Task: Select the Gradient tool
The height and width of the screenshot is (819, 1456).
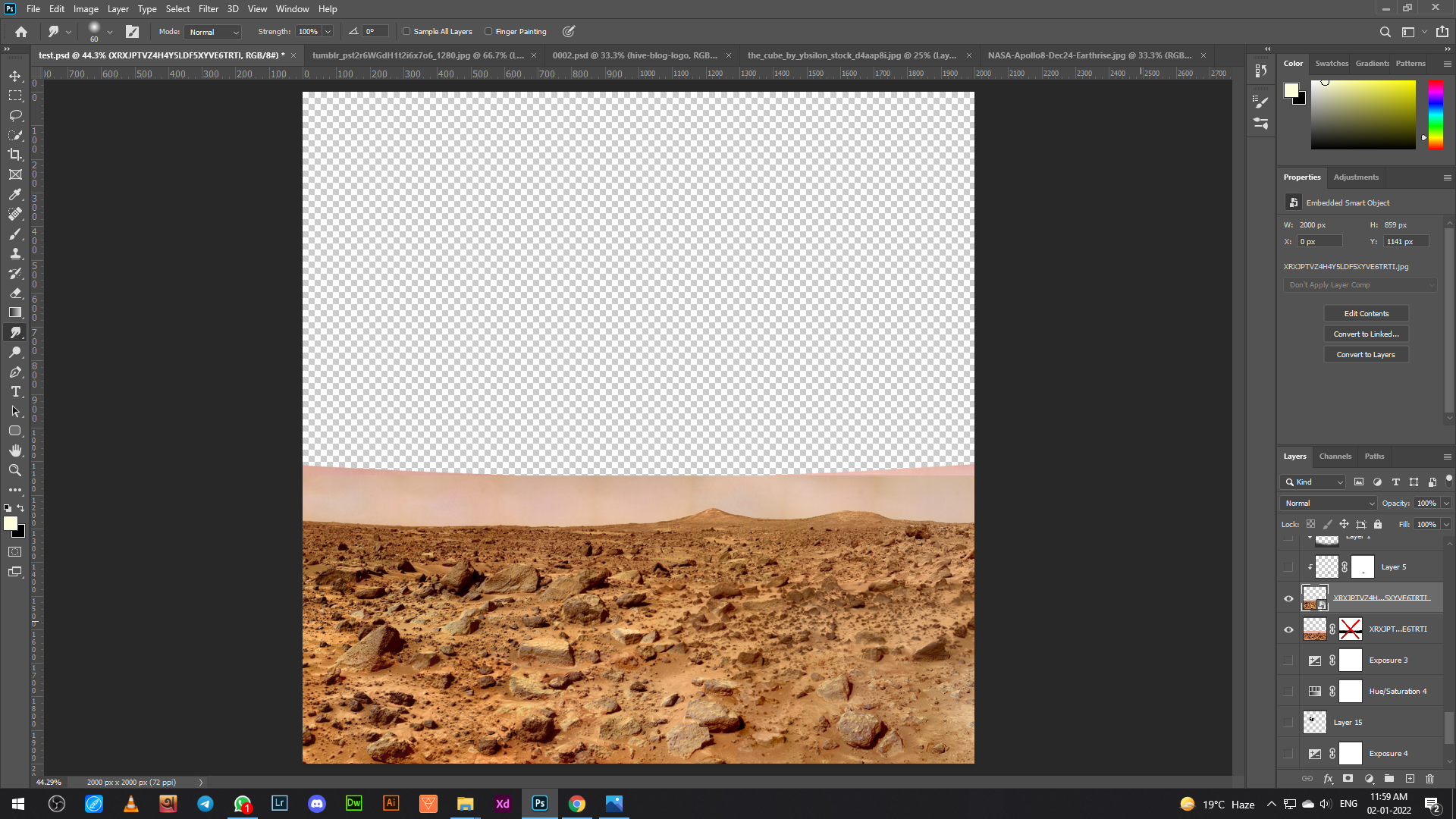Action: point(15,312)
